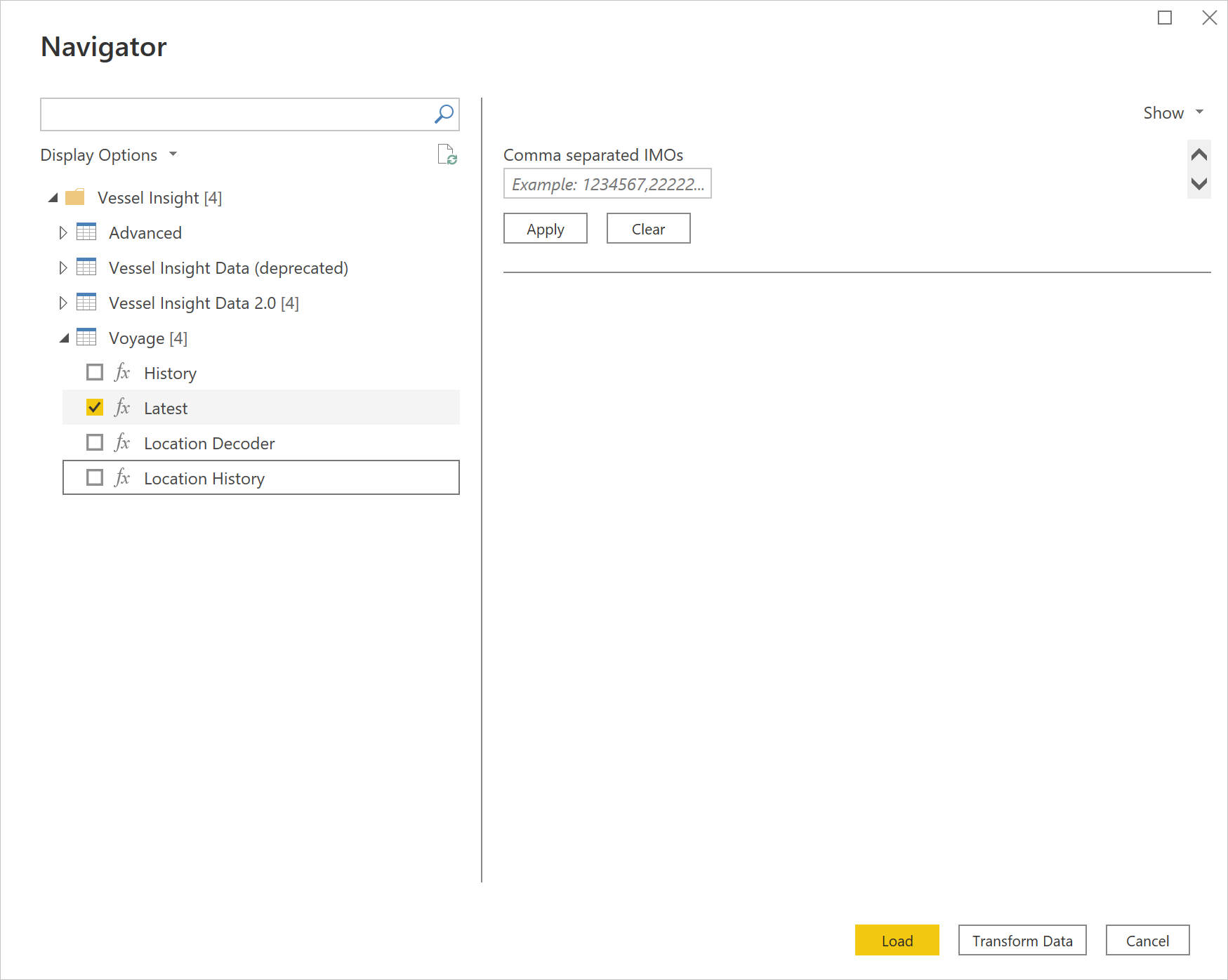Click the Vessel Insight folder icon
The image size is (1228, 980).
coord(75,197)
